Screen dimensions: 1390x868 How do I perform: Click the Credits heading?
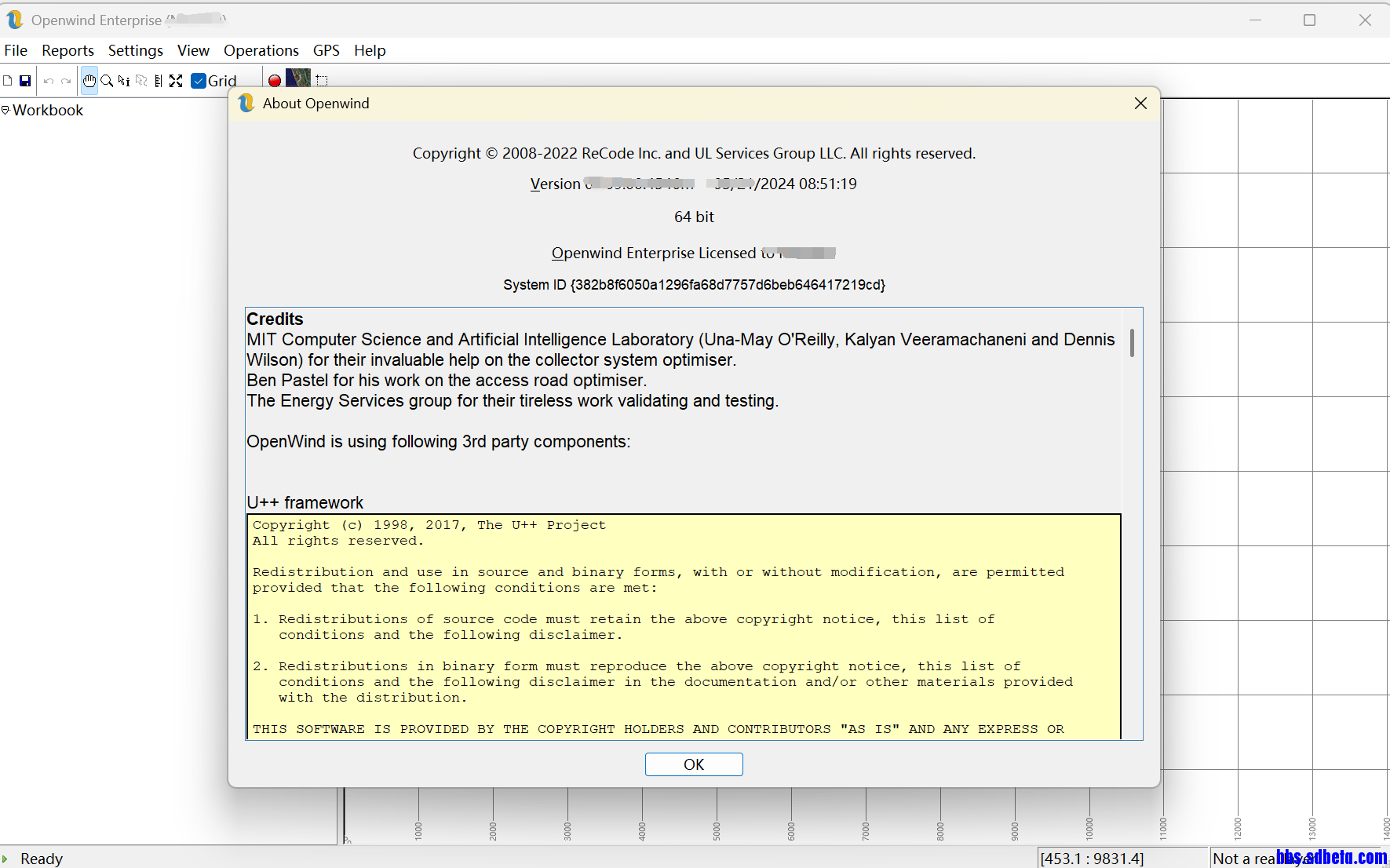coord(275,319)
